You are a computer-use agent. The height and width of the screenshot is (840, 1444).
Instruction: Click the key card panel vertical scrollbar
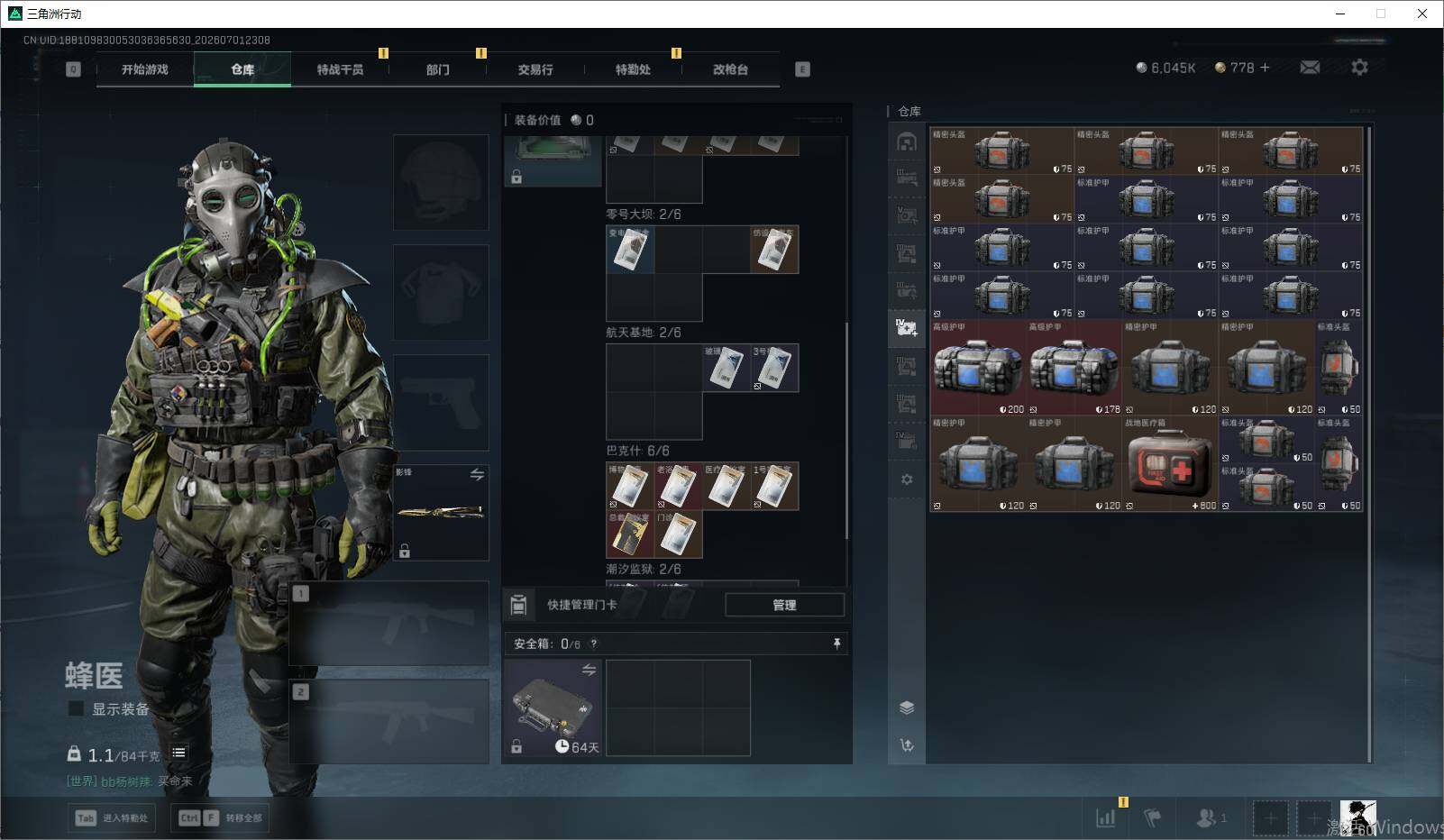point(846,431)
